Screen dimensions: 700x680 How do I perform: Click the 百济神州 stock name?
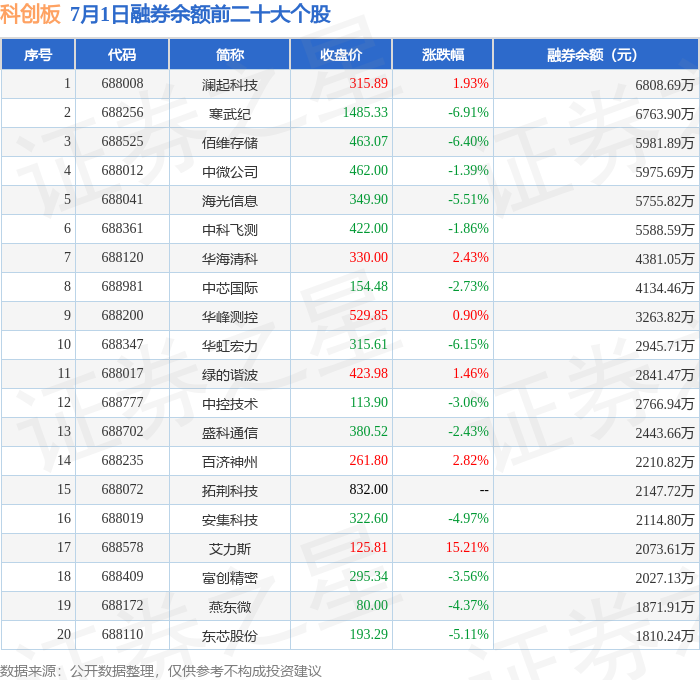click(229, 462)
